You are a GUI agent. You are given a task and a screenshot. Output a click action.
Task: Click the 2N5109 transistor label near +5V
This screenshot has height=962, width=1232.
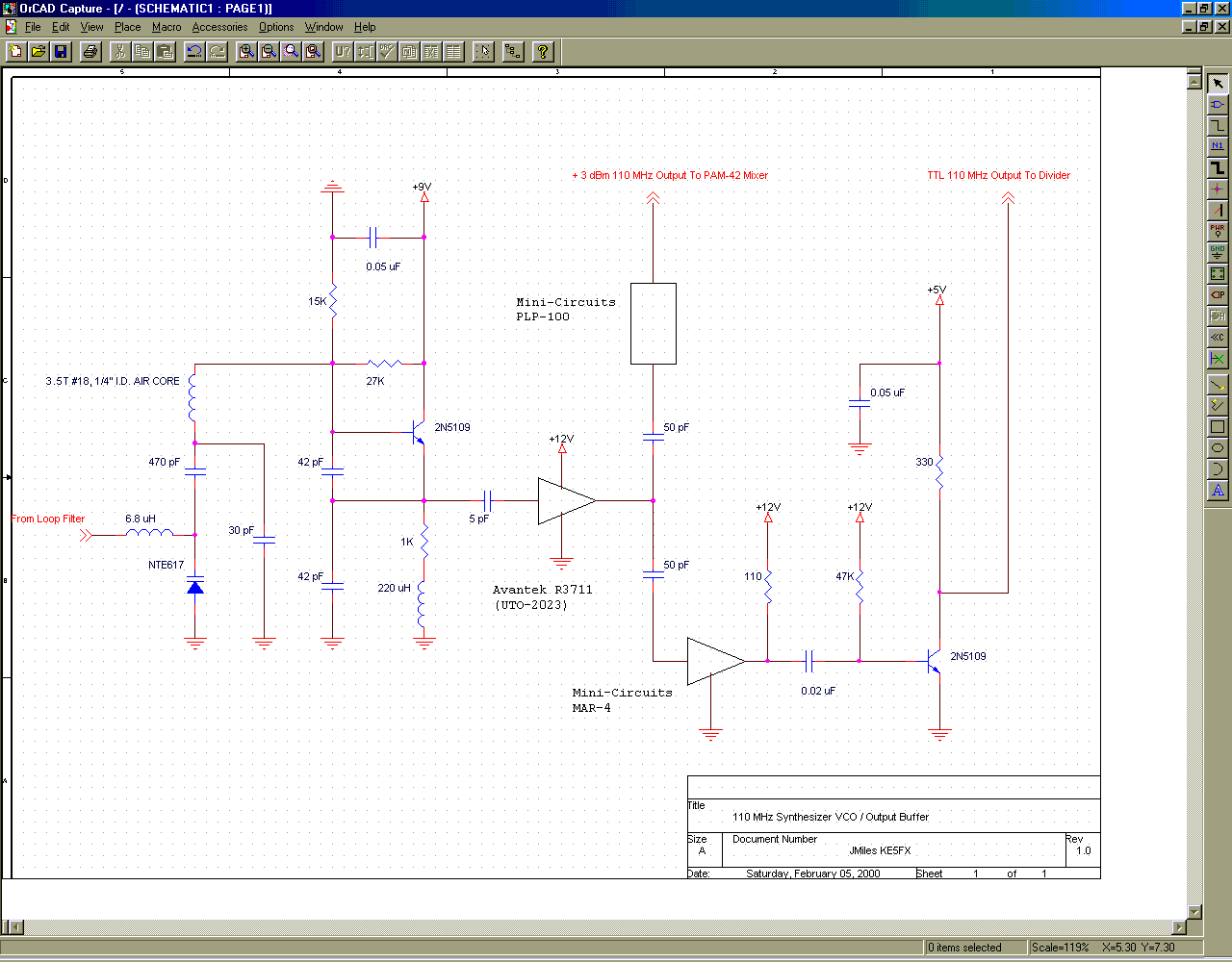click(967, 656)
